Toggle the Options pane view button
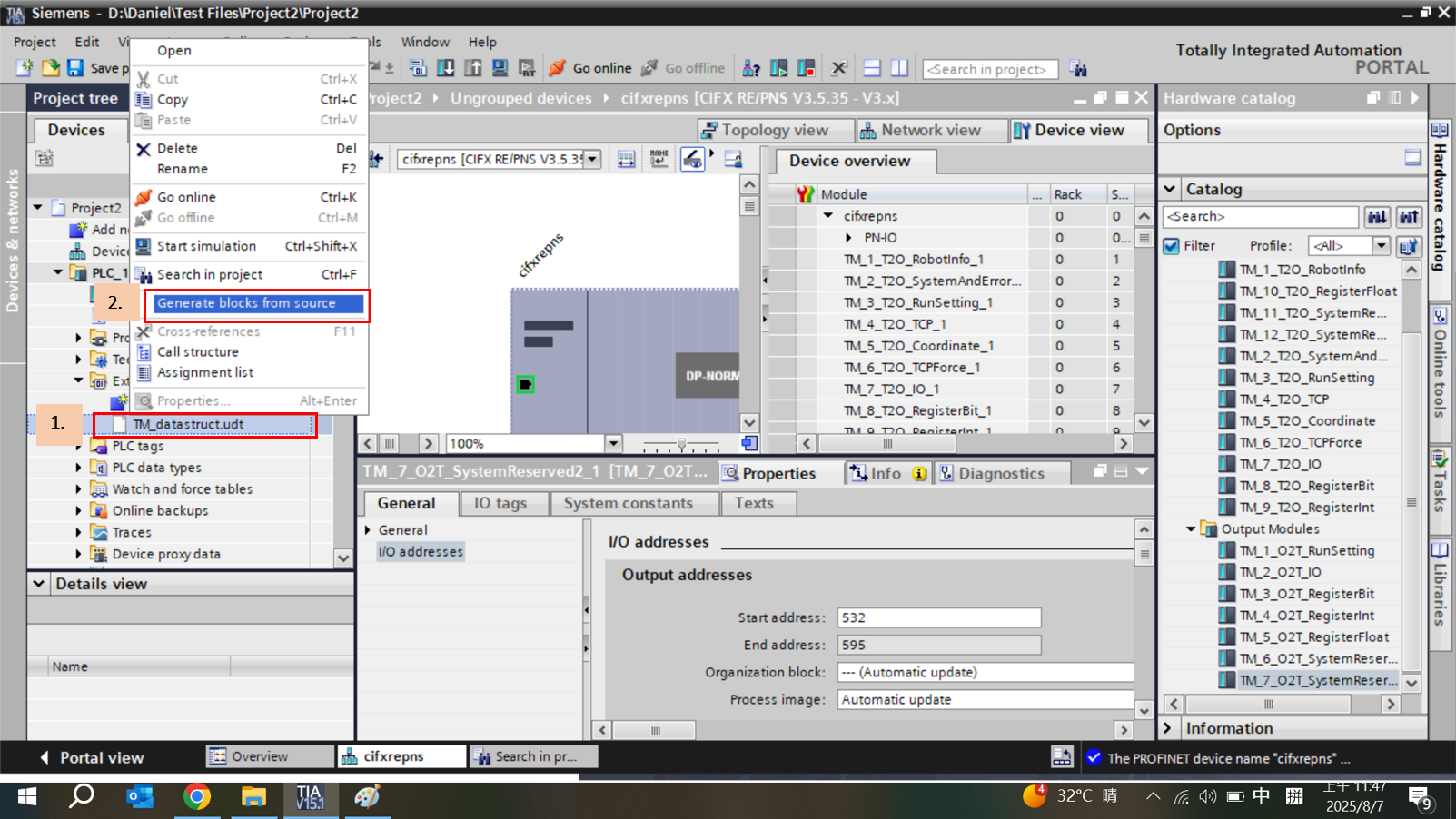The image size is (1456, 819). pyautogui.click(x=1412, y=157)
